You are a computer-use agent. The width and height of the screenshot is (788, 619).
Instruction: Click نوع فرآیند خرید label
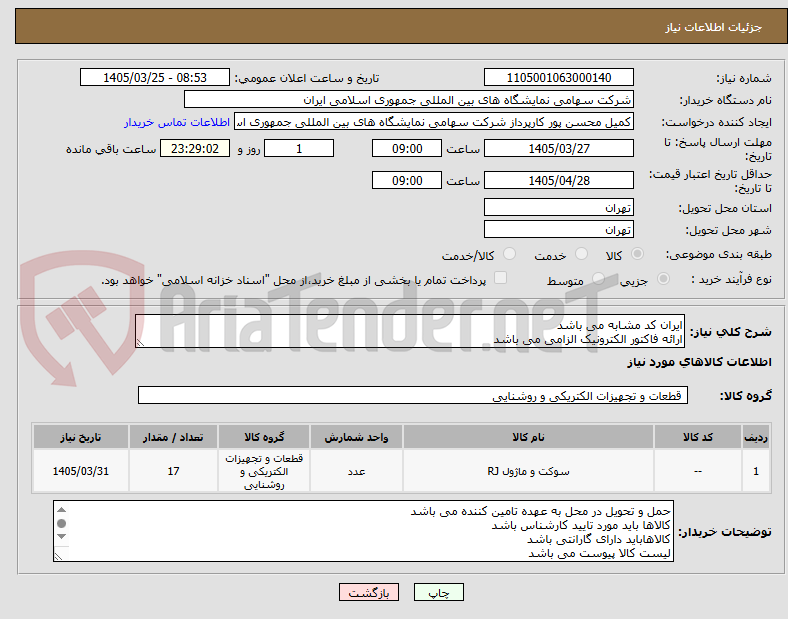click(x=731, y=279)
